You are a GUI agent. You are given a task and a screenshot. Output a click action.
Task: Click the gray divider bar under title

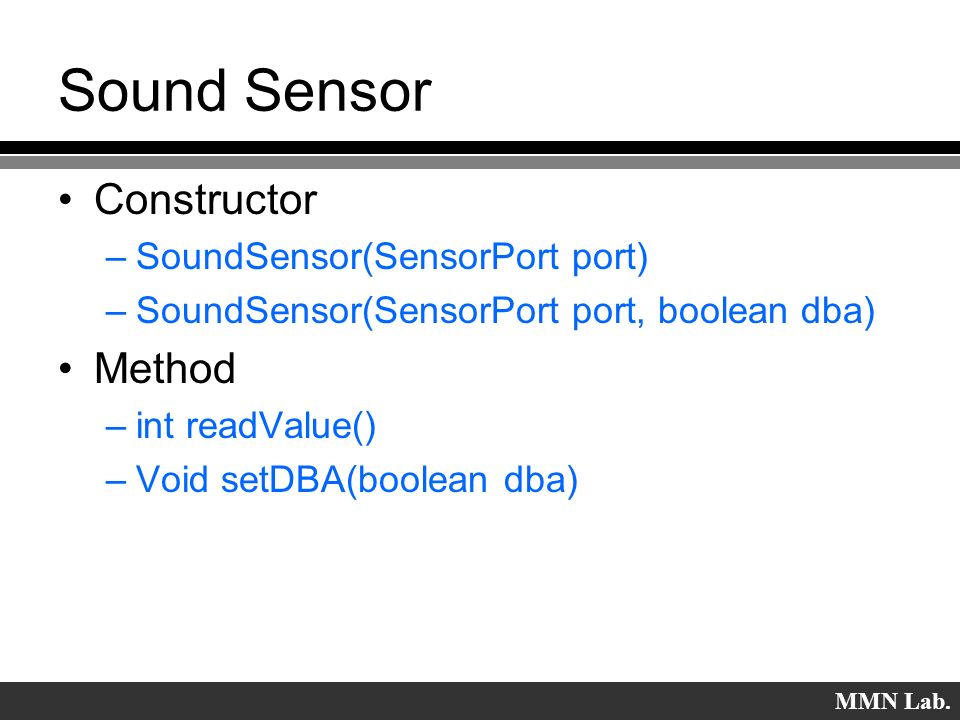point(480,162)
